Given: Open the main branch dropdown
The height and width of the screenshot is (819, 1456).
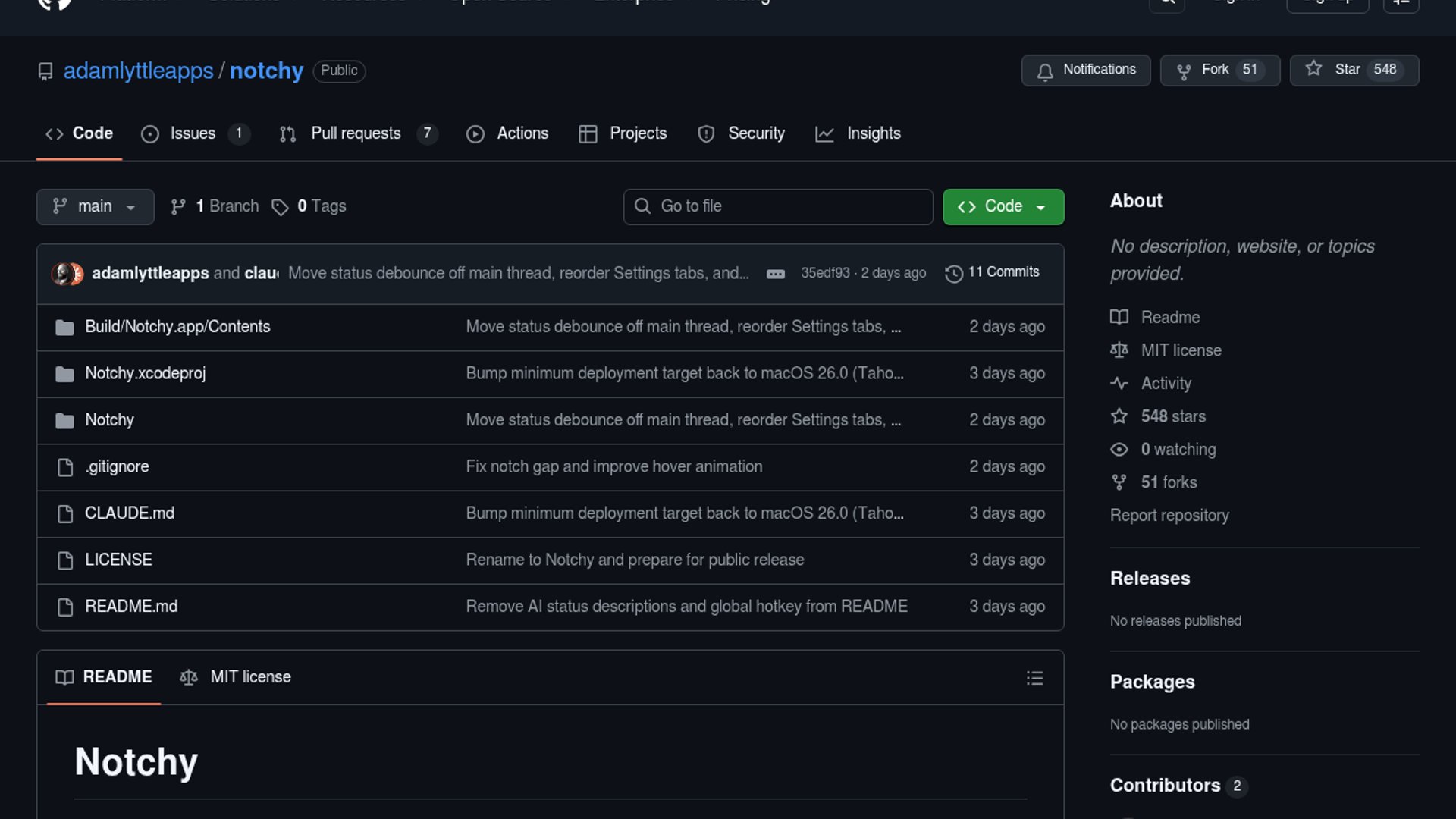Looking at the screenshot, I should tap(95, 206).
